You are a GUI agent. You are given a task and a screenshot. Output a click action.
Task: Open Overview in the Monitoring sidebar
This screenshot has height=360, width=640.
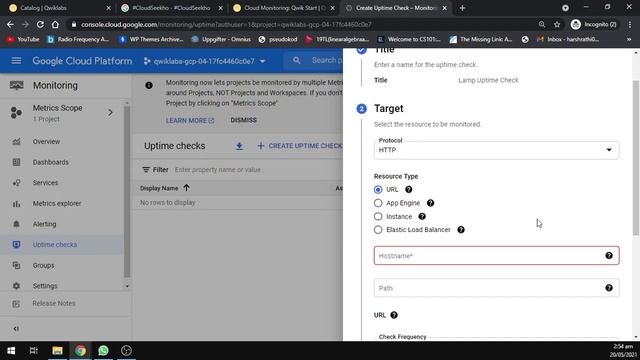tap(46, 142)
